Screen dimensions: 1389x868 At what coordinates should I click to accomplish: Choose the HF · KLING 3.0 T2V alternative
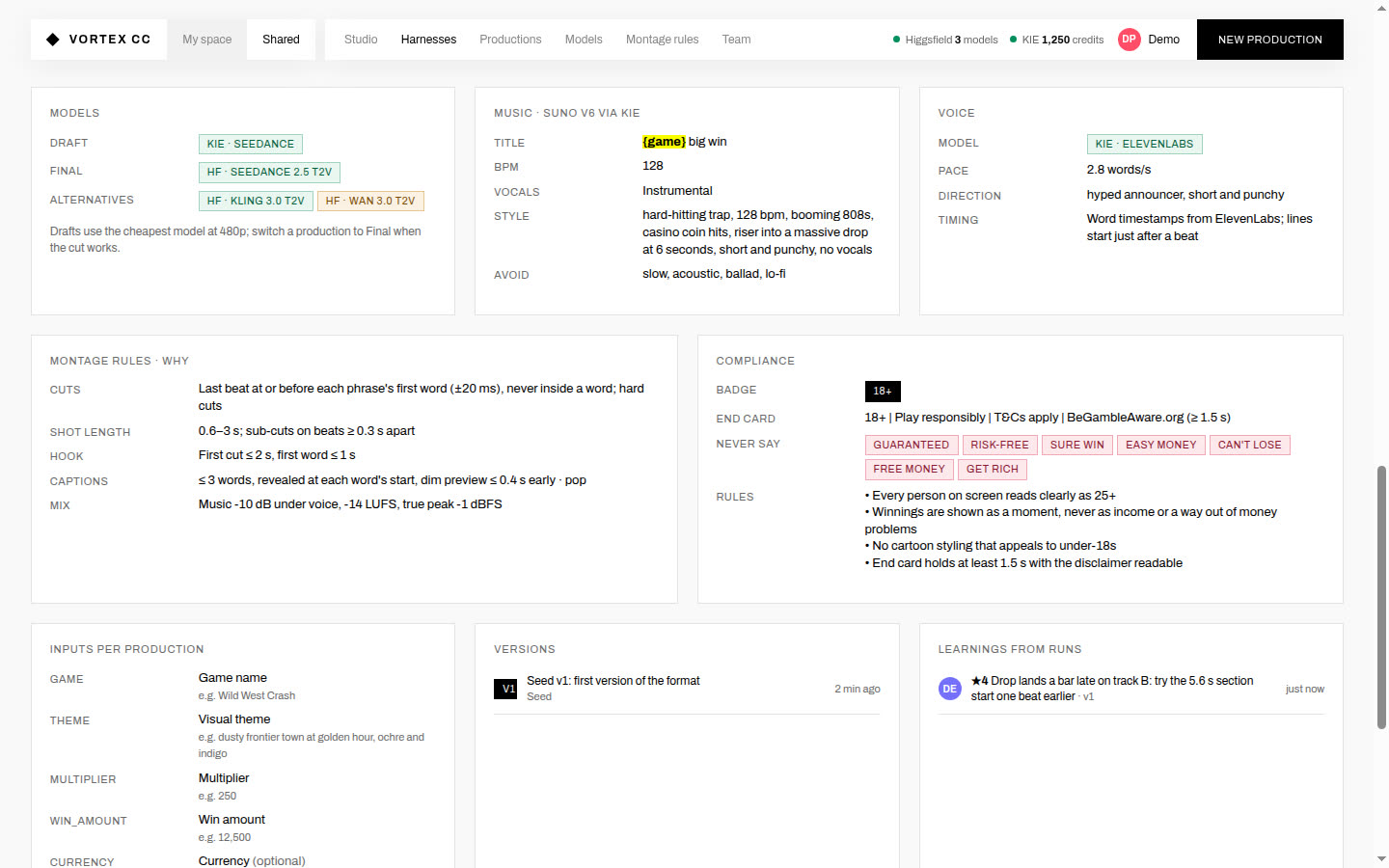tap(256, 201)
